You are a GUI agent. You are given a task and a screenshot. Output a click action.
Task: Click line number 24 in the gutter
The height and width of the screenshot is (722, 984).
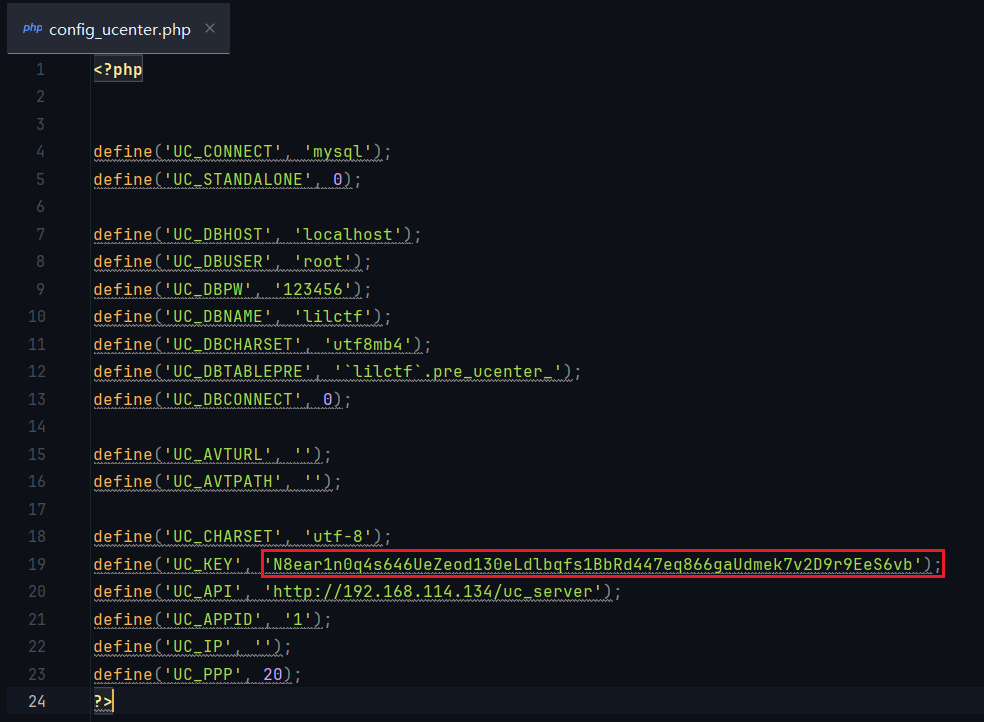[37, 701]
